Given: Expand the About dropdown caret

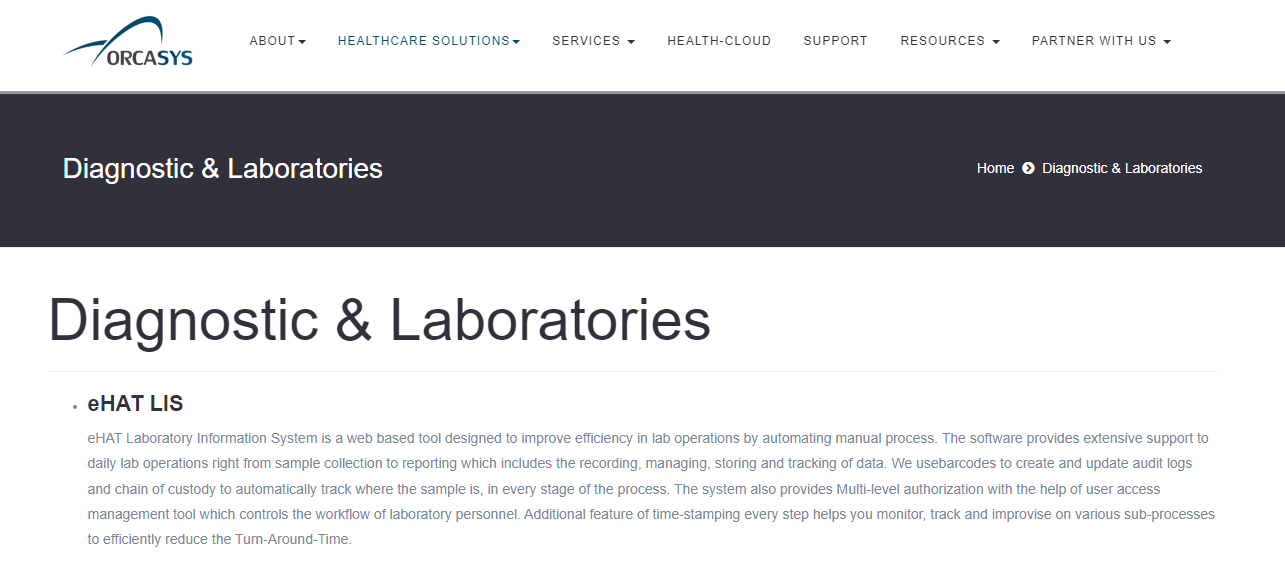Looking at the screenshot, I should 302,42.
